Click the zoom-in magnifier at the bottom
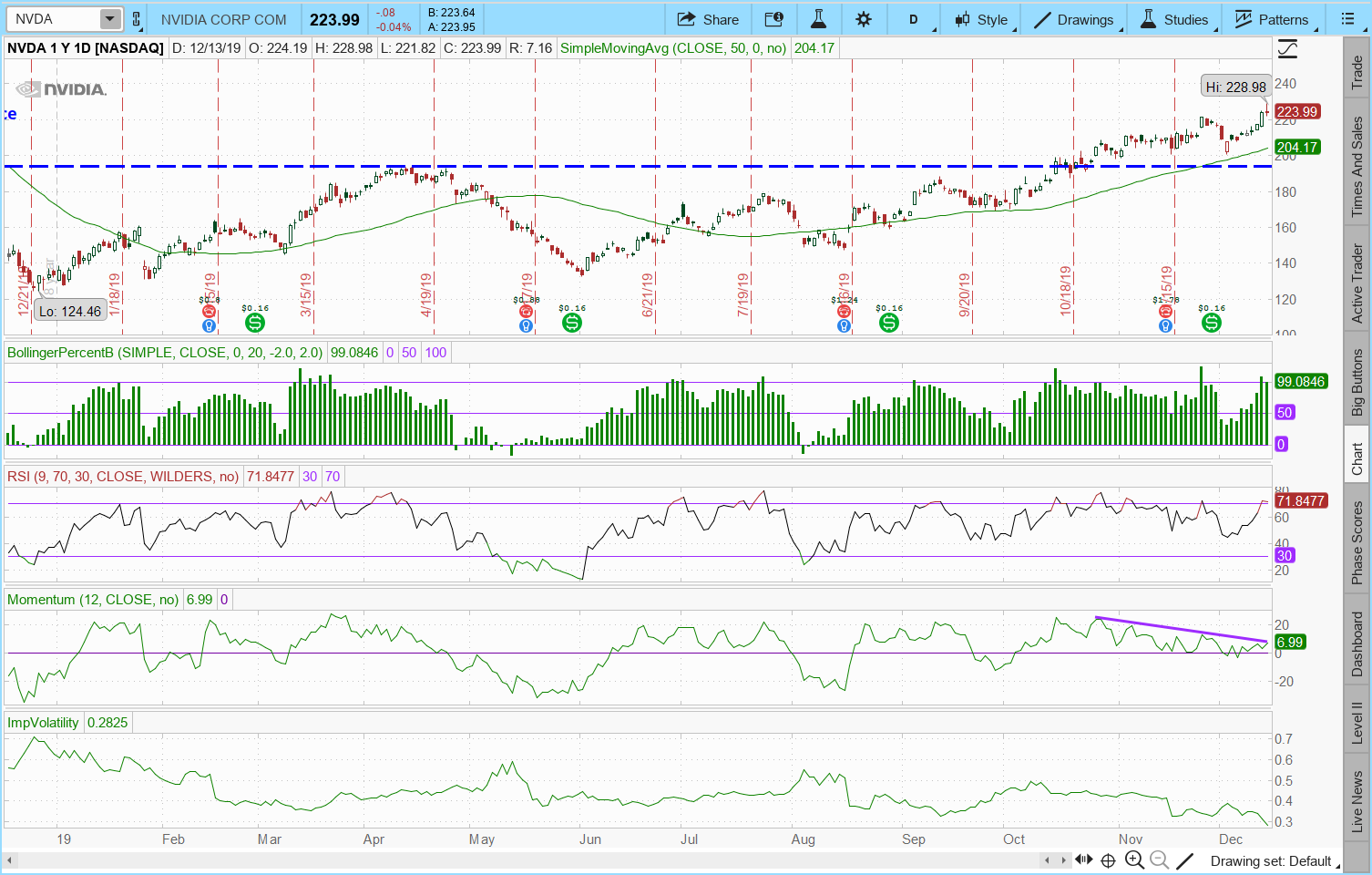The height and width of the screenshot is (875, 1372). tap(1134, 860)
